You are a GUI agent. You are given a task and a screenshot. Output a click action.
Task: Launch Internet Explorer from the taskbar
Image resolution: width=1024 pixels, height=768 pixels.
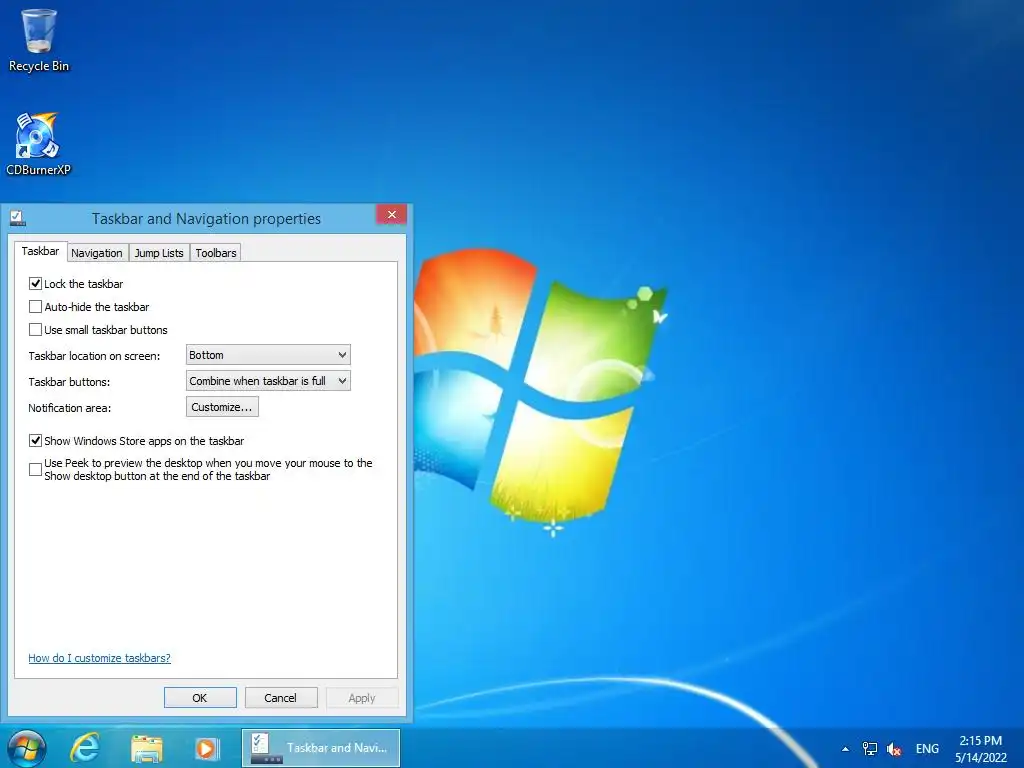pos(86,748)
